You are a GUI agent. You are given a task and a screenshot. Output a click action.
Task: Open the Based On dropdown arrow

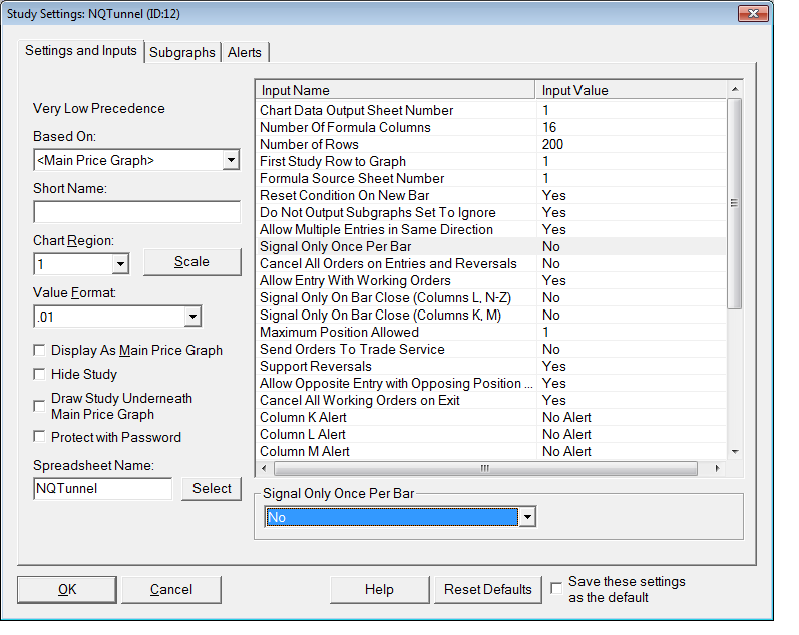coord(231,160)
